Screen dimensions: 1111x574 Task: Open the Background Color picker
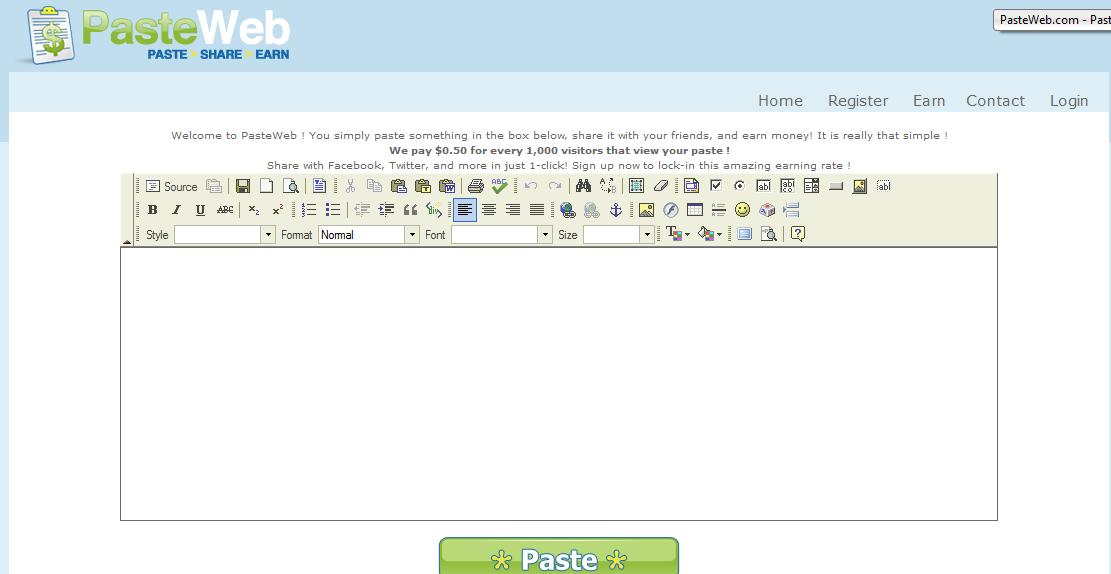[710, 234]
